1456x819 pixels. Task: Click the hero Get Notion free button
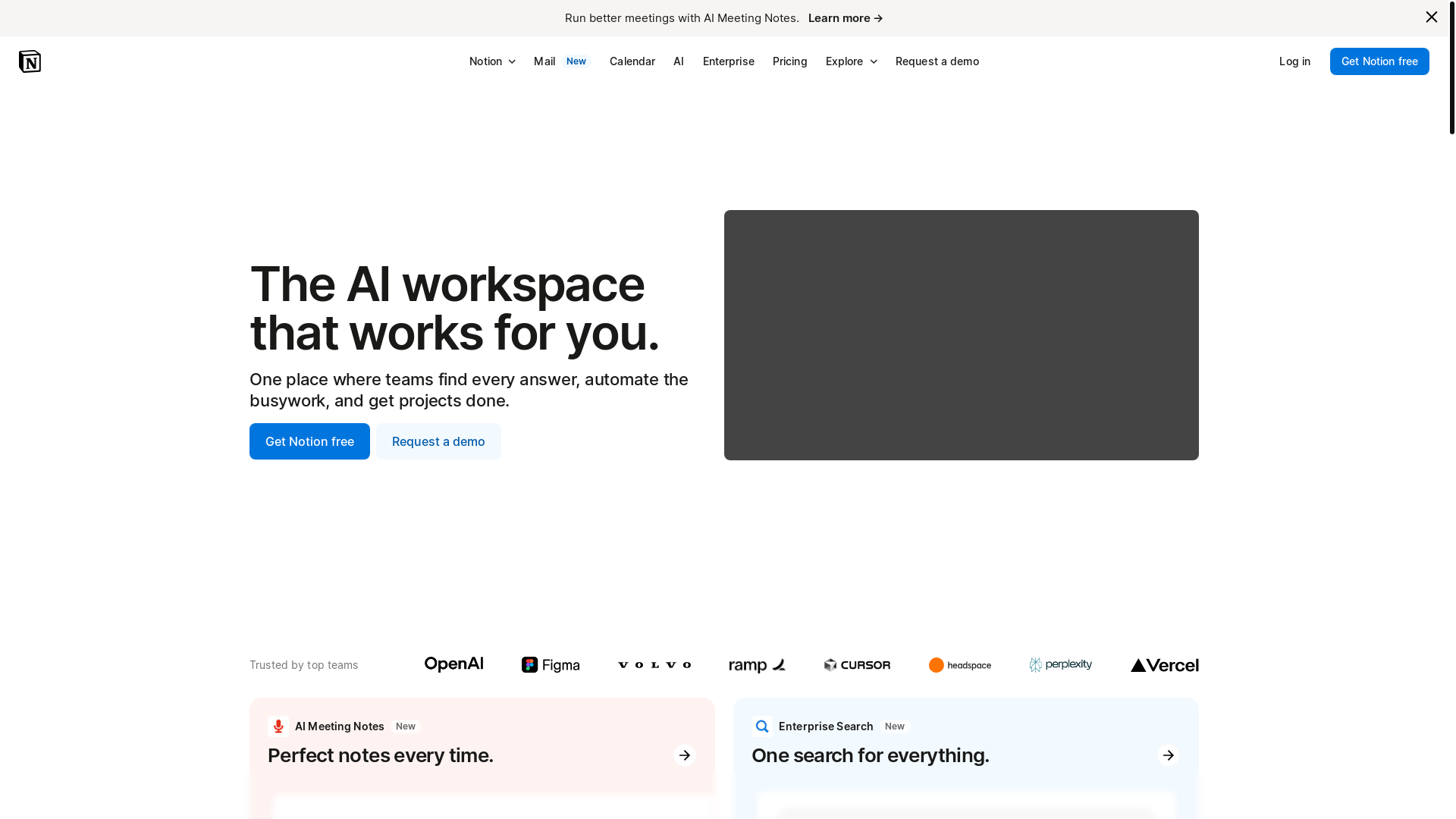(x=309, y=441)
